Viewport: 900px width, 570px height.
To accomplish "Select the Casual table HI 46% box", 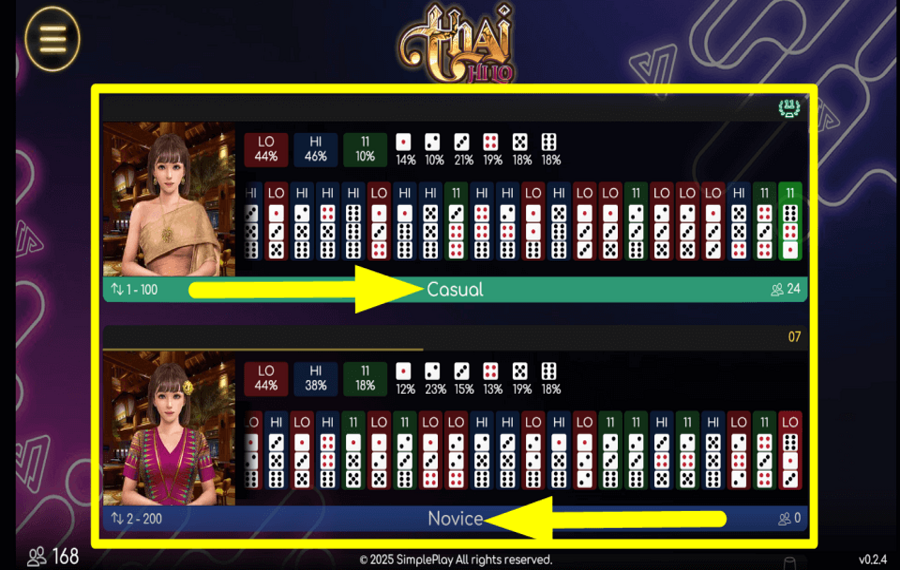I will coord(316,149).
